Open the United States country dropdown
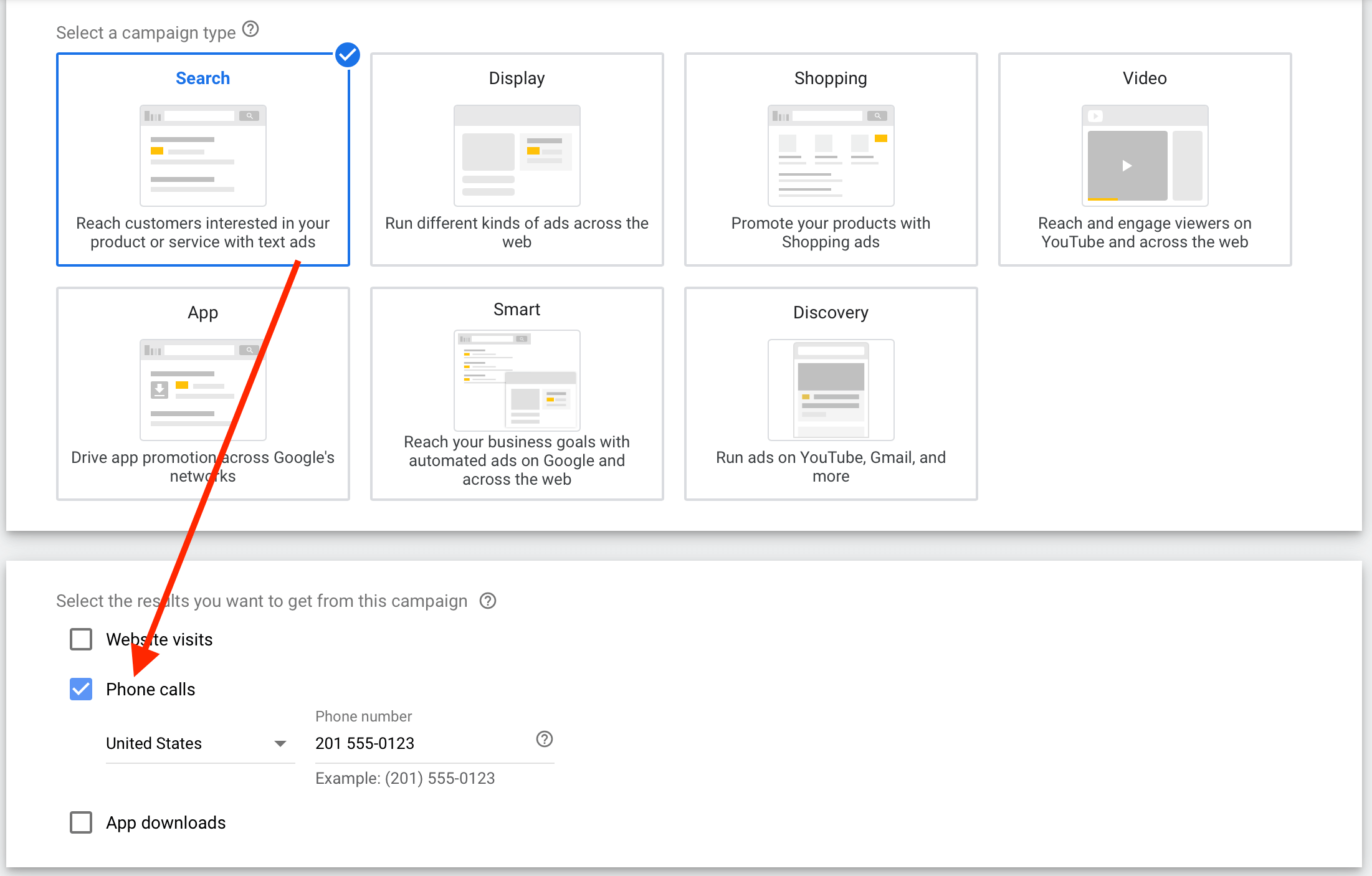 click(x=199, y=744)
